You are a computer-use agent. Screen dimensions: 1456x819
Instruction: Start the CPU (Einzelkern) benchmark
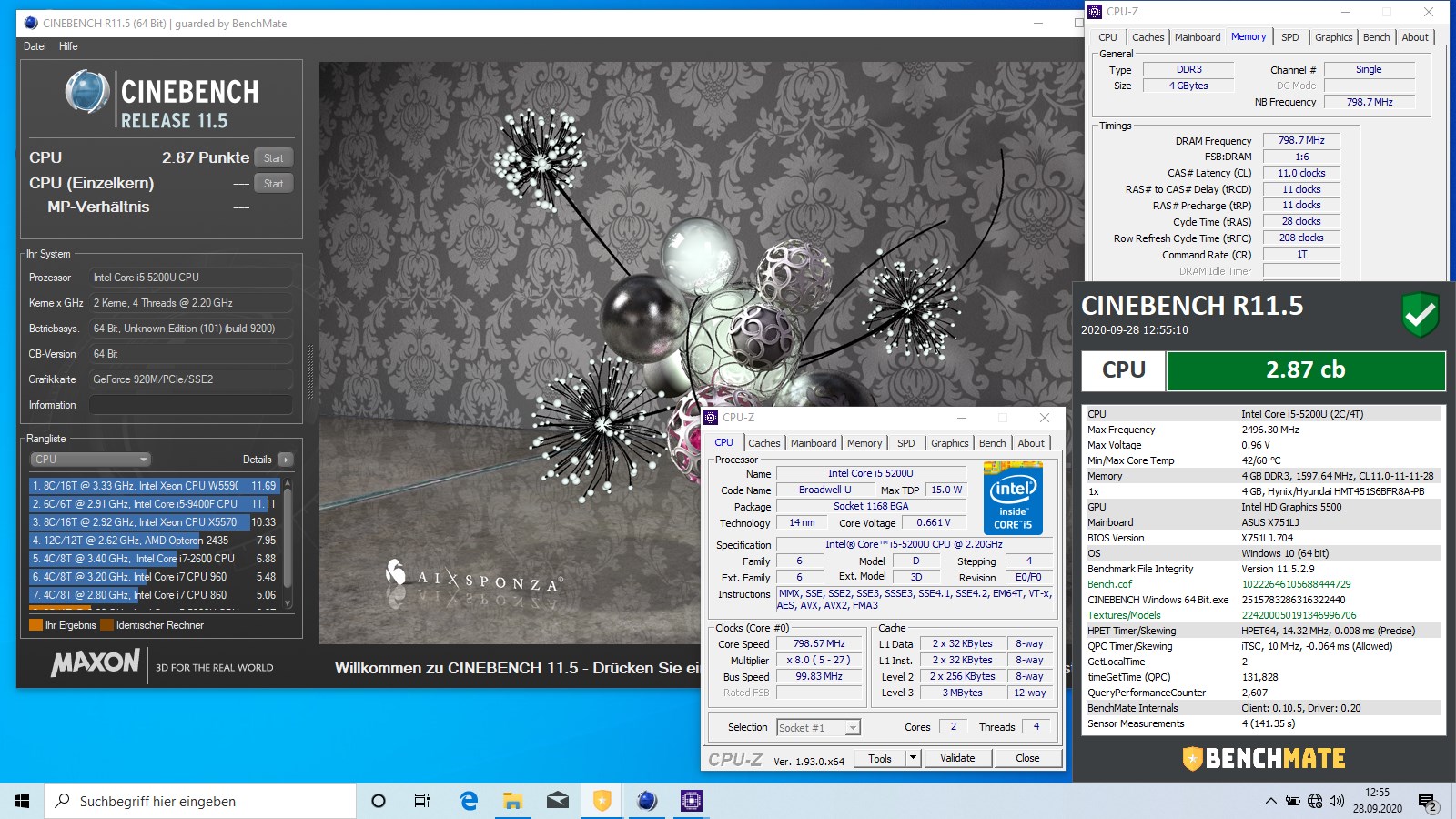tap(273, 183)
